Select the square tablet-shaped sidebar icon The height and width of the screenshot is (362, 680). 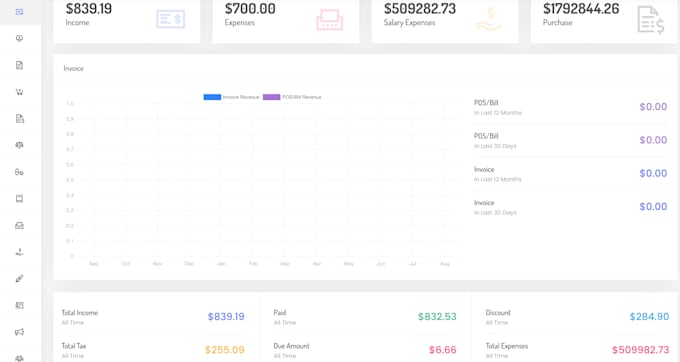pos(20,199)
